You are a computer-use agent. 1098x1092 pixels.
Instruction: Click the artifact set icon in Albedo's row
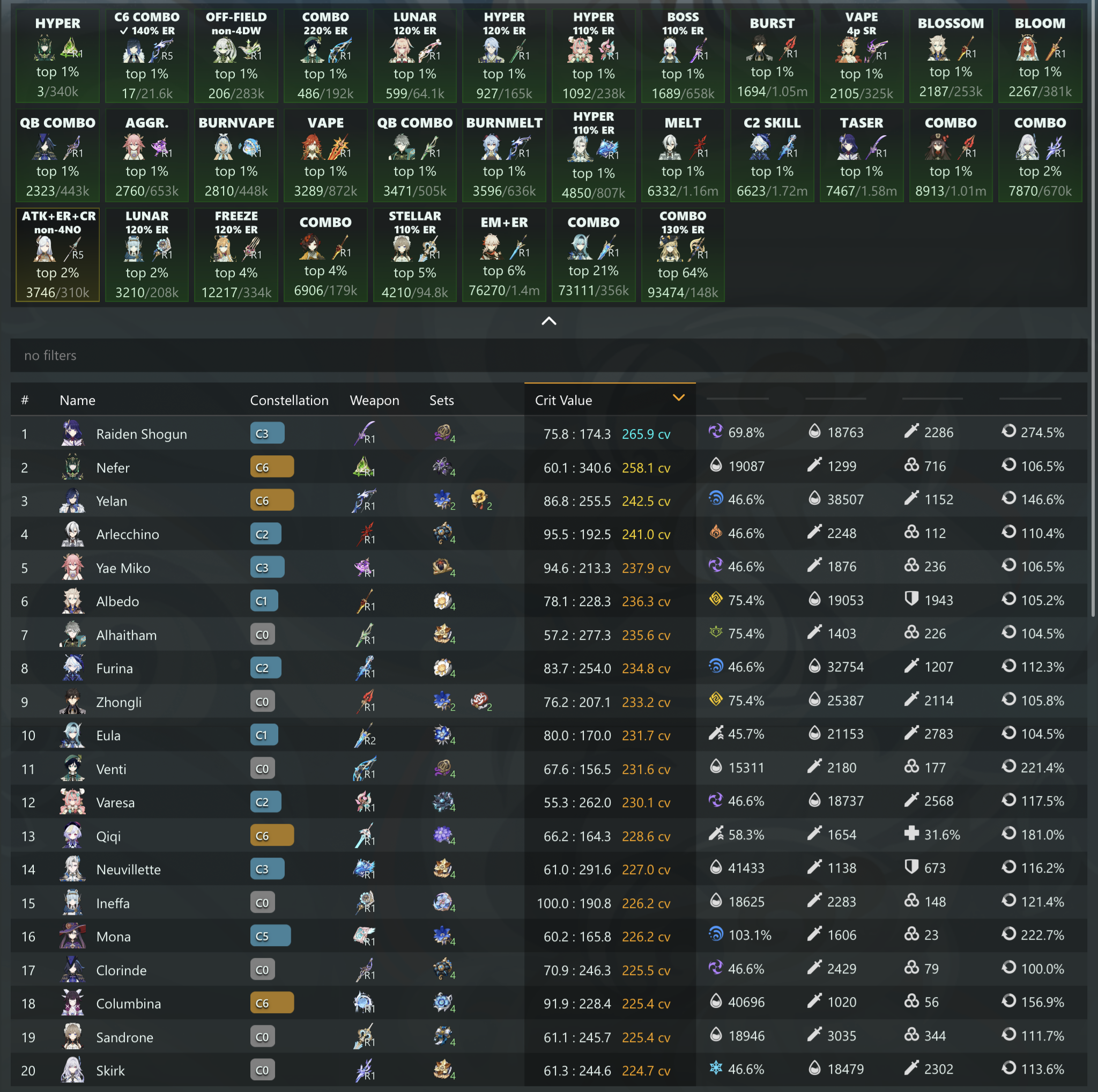click(x=443, y=601)
